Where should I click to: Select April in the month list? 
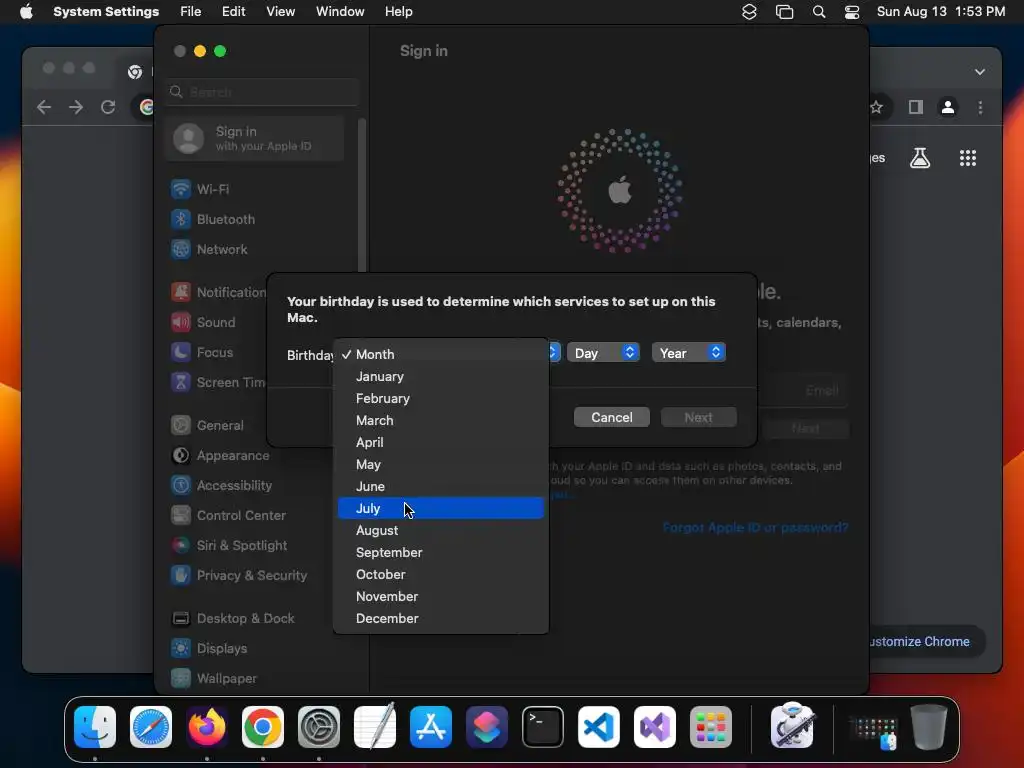(441, 442)
